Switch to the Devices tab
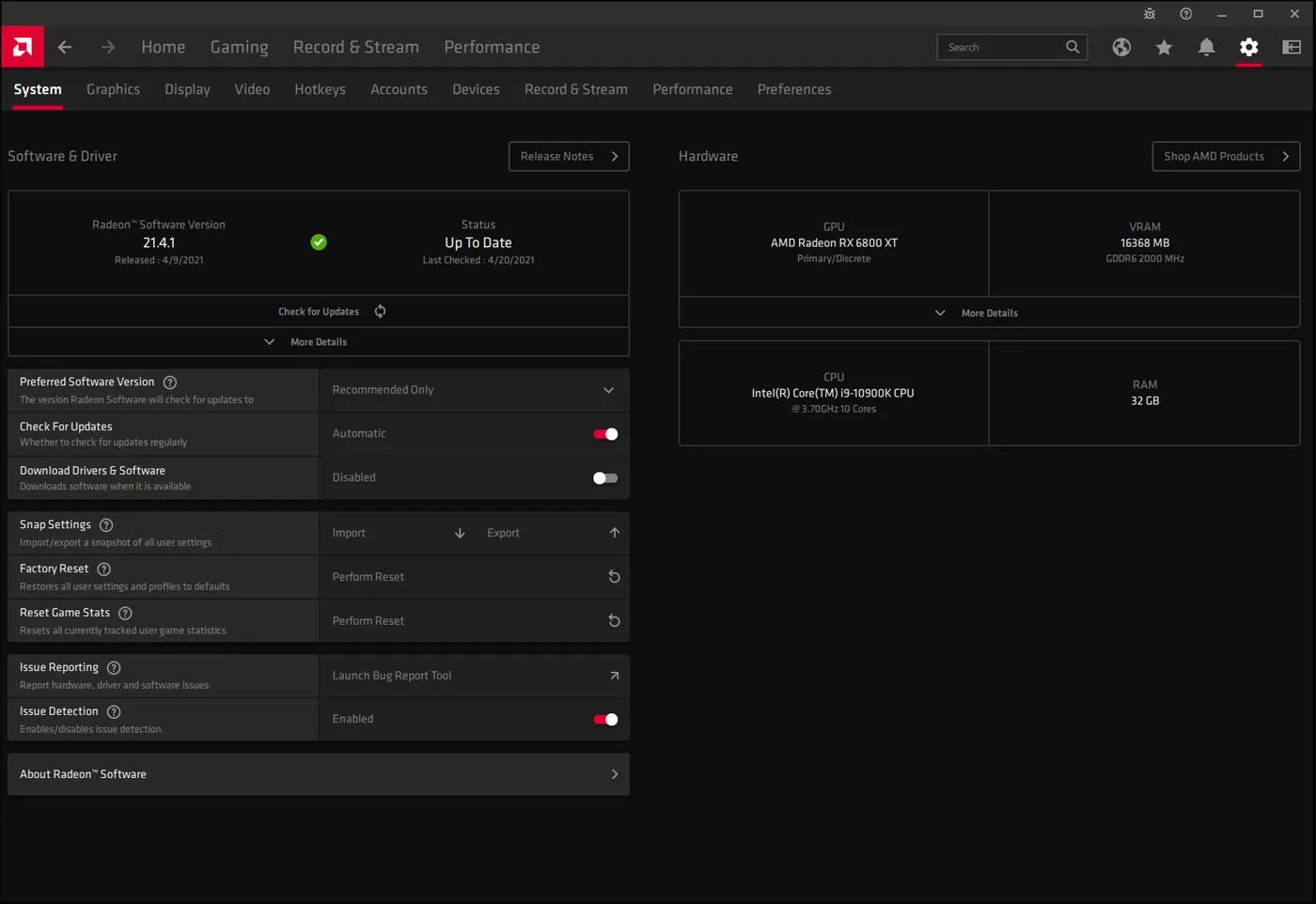 pyautogui.click(x=476, y=89)
